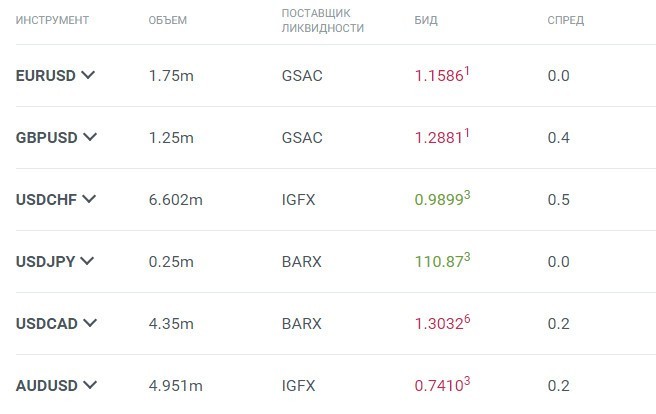Click the ОБЪЕМ column header
Screen dimensions: 656x414
coord(166,20)
